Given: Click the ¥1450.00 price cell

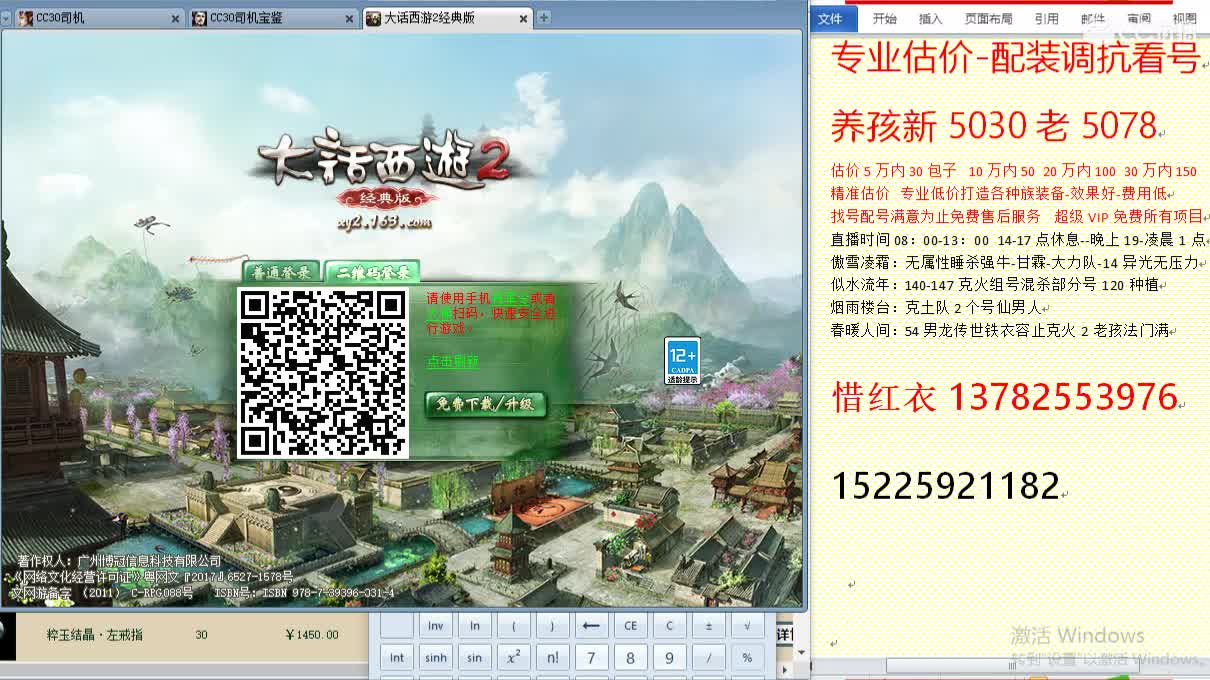Looking at the screenshot, I should coord(312,635).
